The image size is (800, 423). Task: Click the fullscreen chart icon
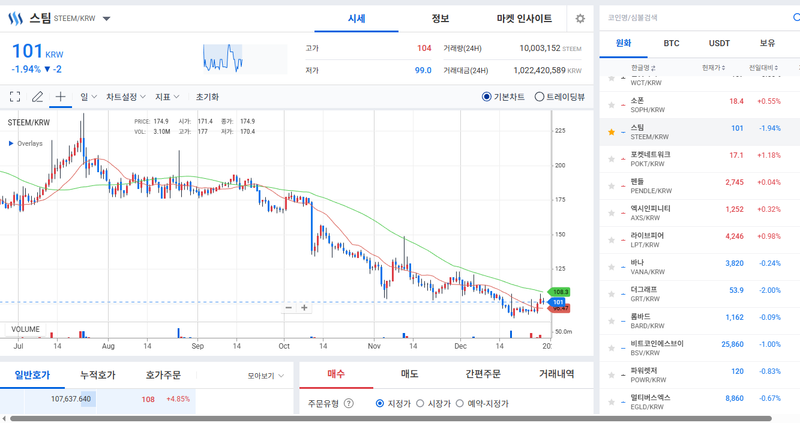click(15, 97)
